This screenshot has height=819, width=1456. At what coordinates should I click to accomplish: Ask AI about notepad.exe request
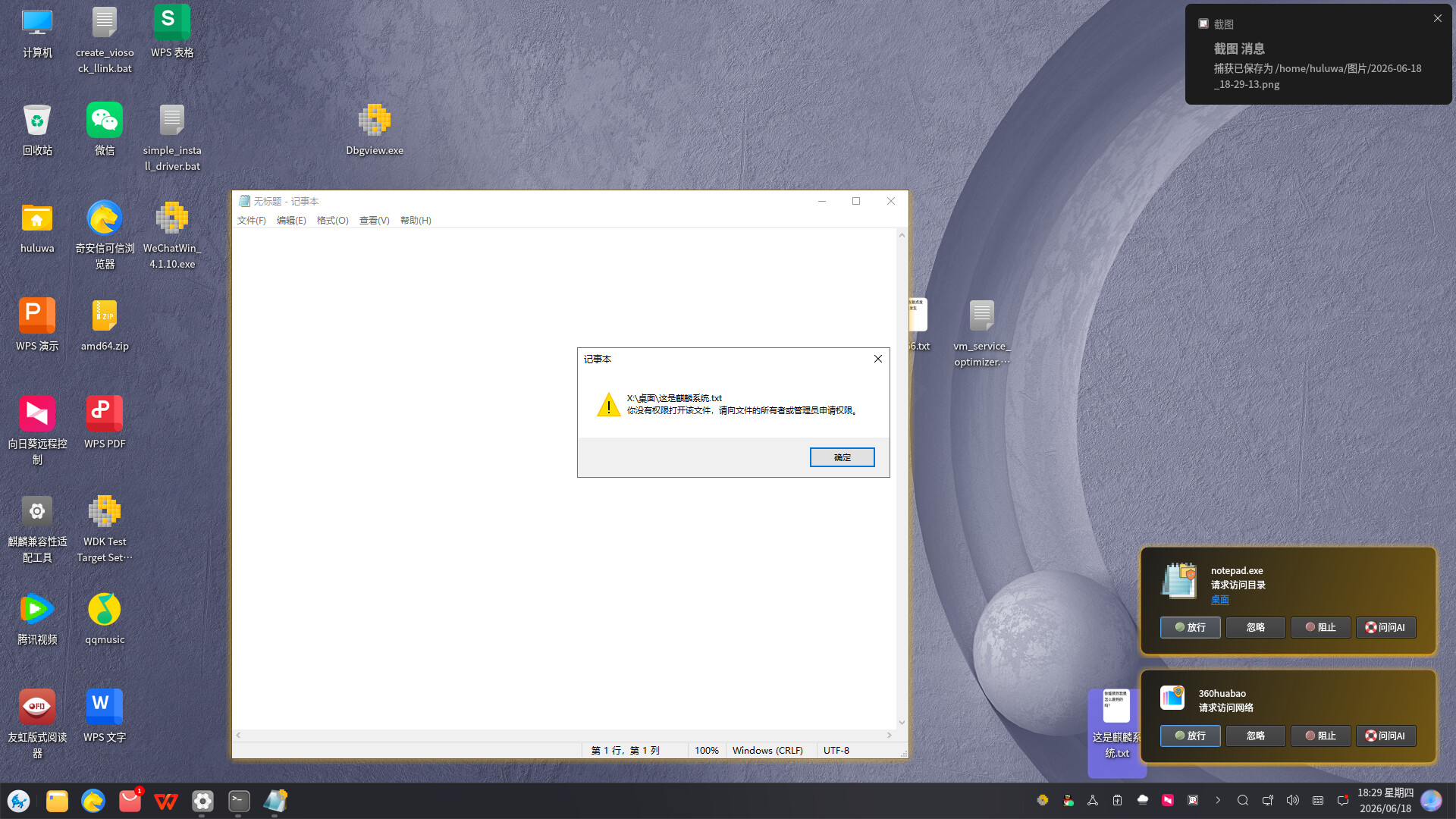[x=1385, y=627]
